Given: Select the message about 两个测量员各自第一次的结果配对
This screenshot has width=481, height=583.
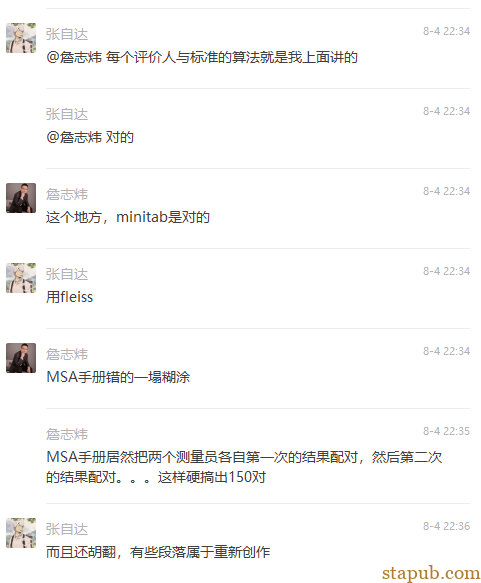Looking at the screenshot, I should pos(244,467).
